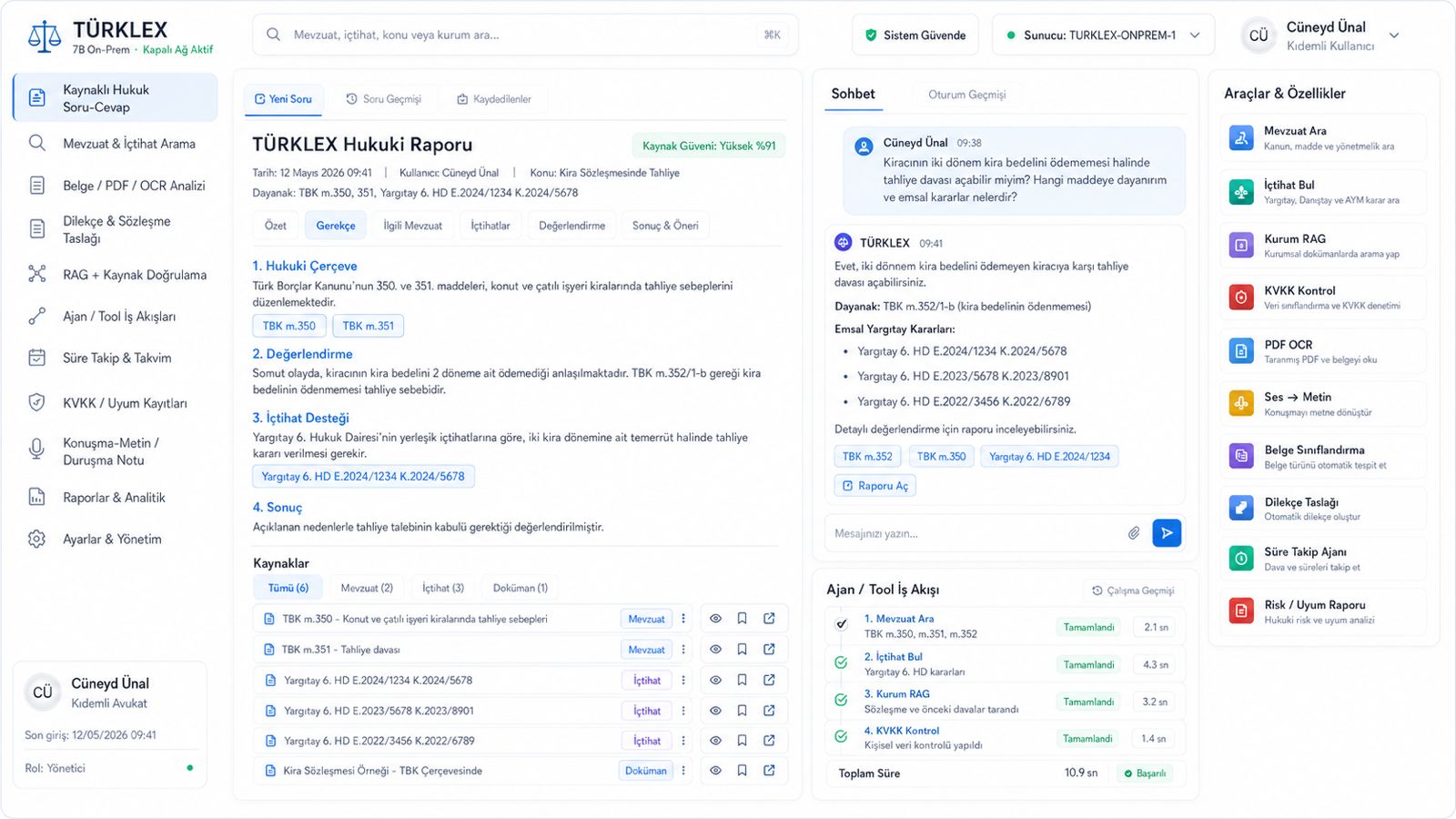This screenshot has height=819, width=1456.
Task: Click the Raporu Aç button
Action: pos(875,486)
